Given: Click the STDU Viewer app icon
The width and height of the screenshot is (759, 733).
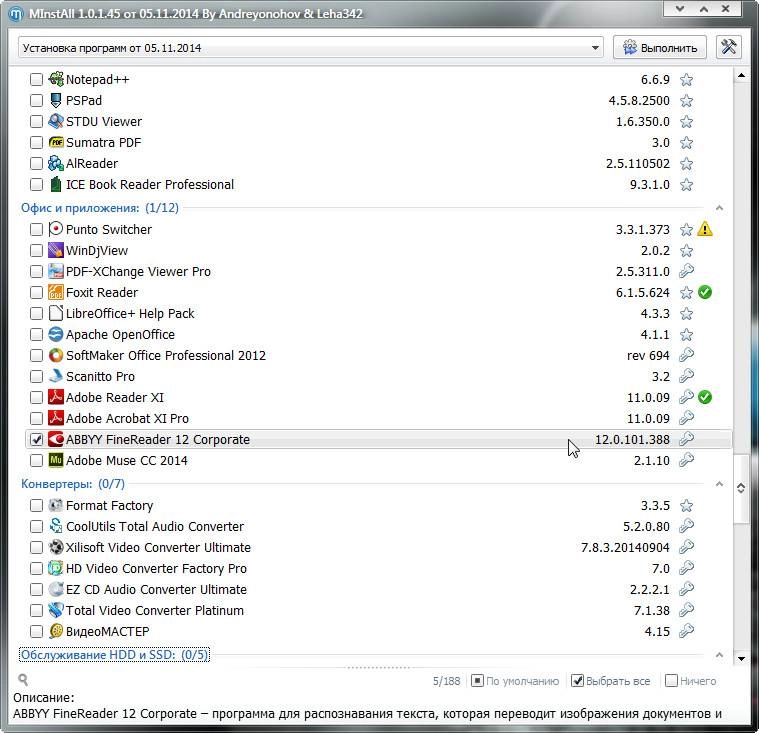Looking at the screenshot, I should [56, 121].
